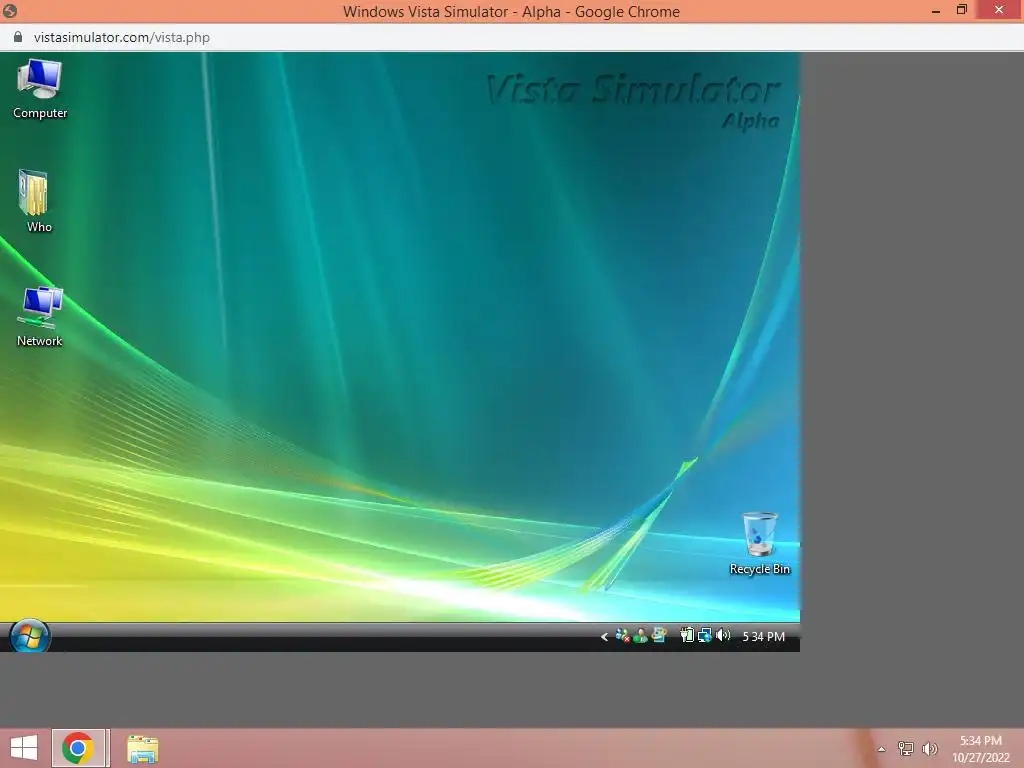Open the Windows clock showing 10/27/2022
Screen dimensions: 1024x768
tap(980, 749)
